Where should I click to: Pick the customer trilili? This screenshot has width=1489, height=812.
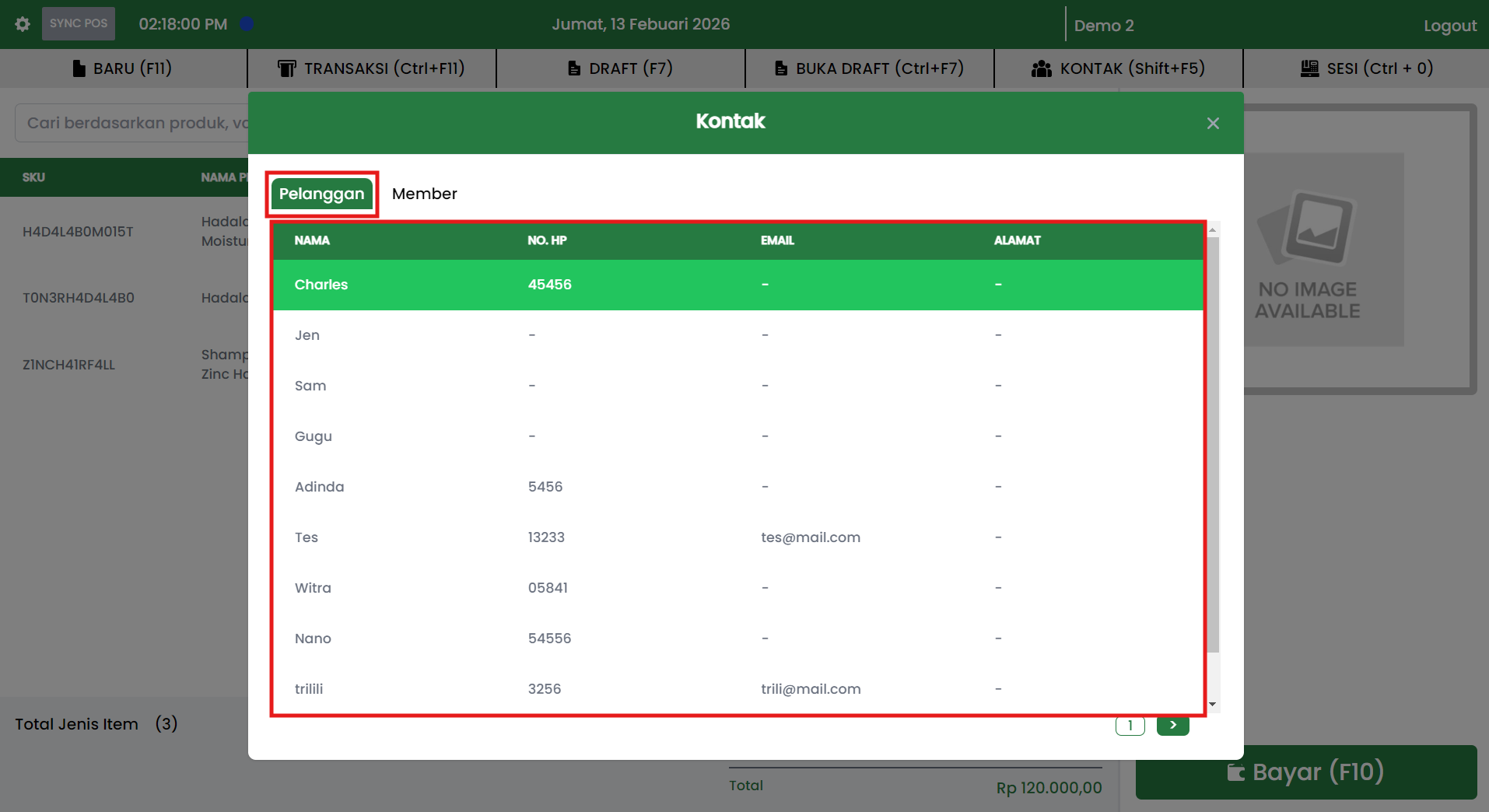737,689
